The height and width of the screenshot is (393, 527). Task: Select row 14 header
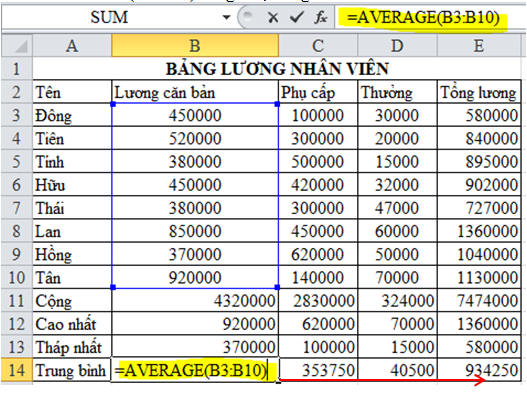coord(17,370)
